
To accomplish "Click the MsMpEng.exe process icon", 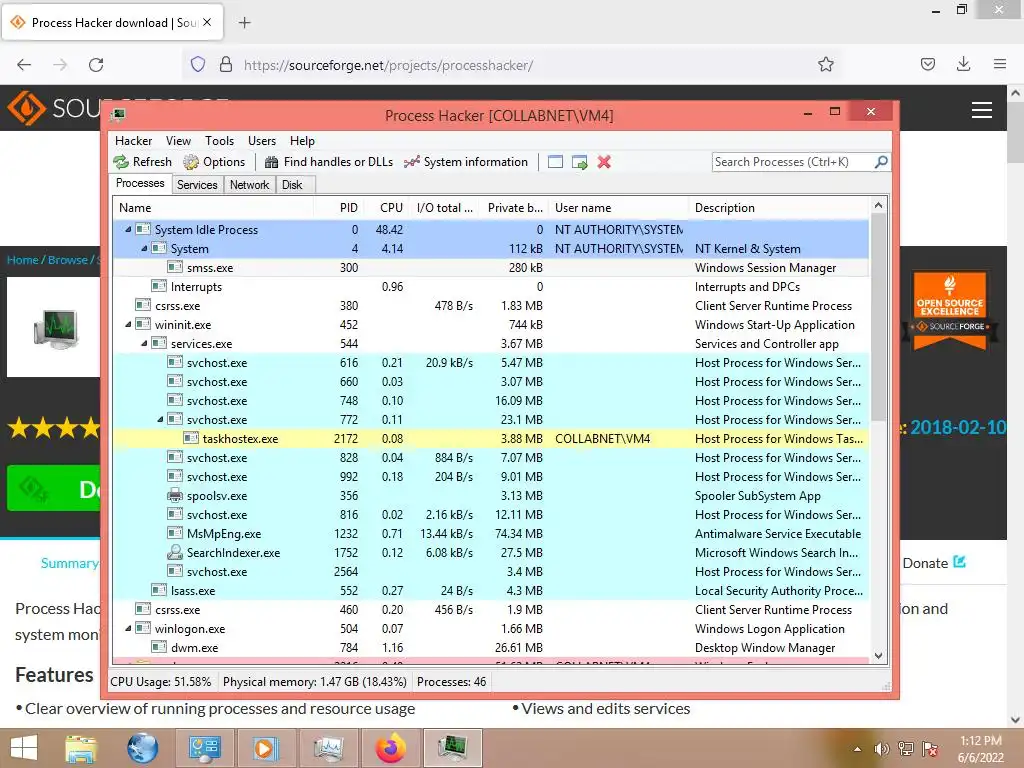I will [175, 534].
